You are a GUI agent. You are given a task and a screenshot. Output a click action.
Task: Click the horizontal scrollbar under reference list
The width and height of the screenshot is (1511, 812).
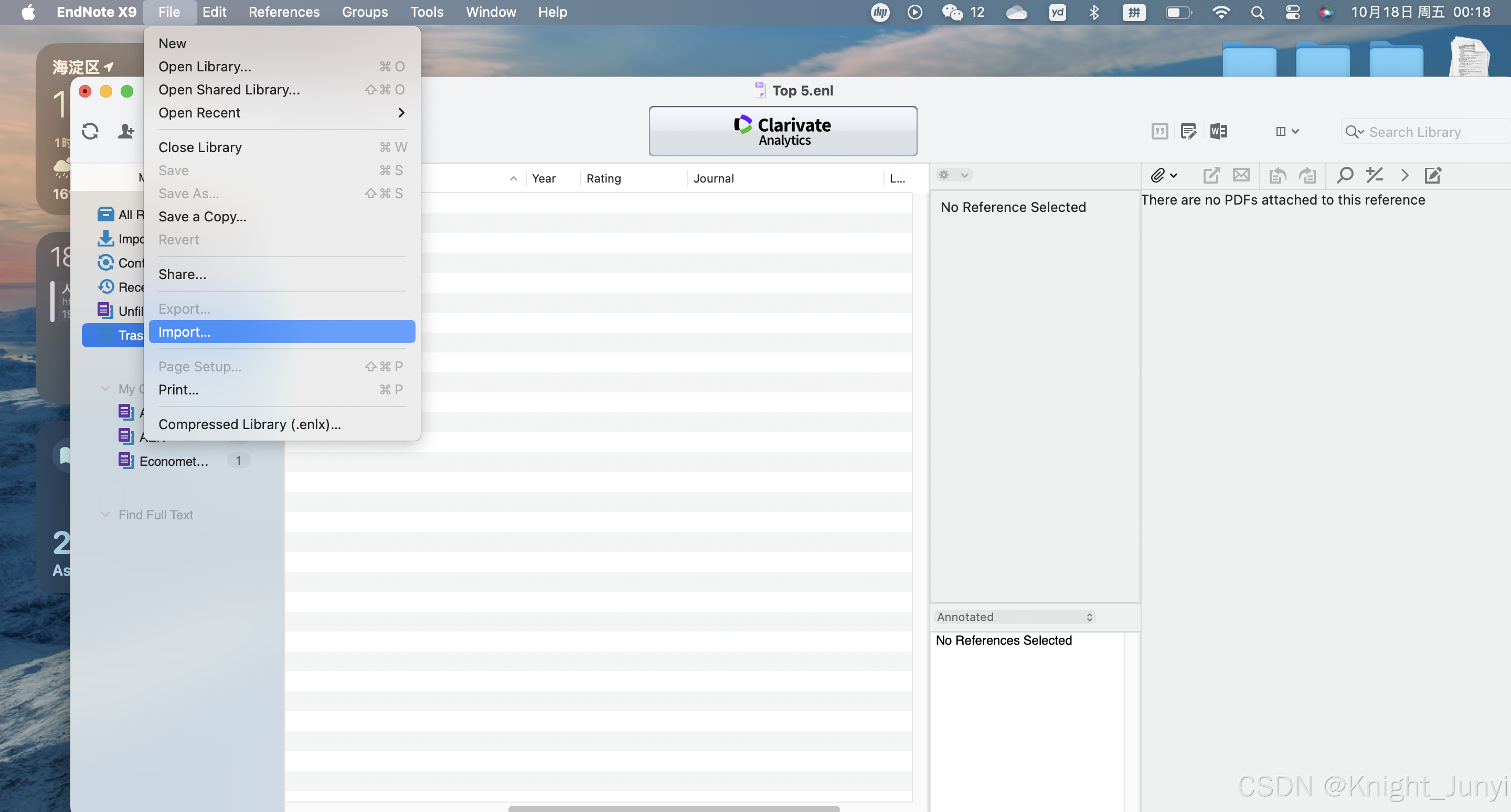673,808
